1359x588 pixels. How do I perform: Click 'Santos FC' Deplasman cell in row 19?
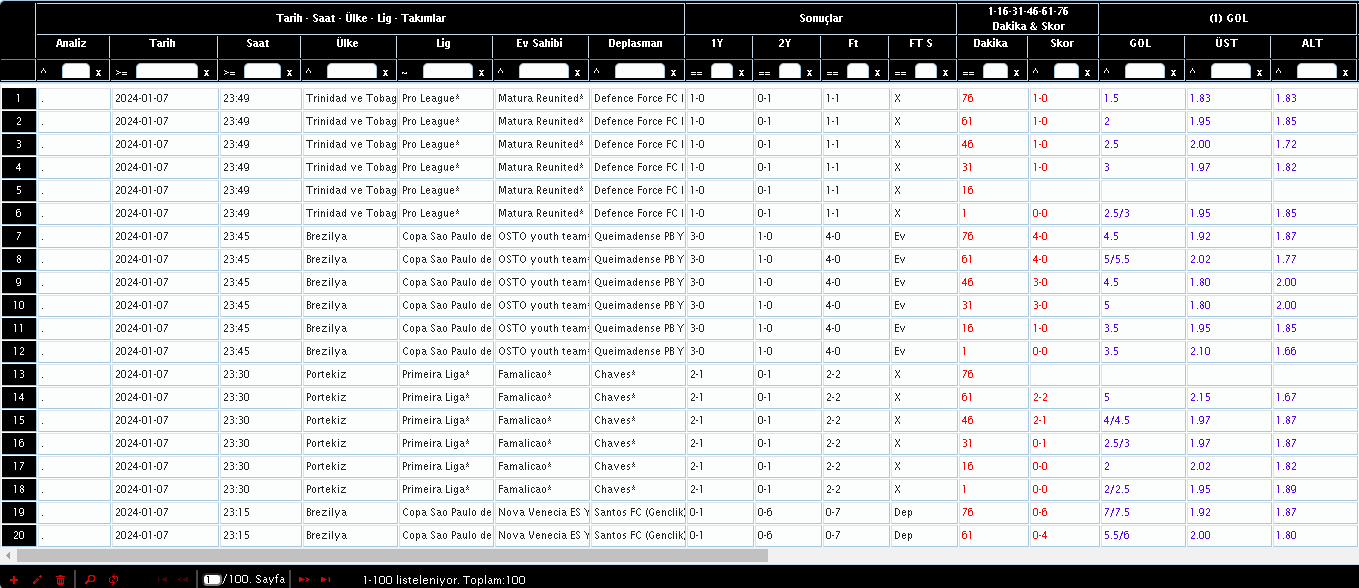[637, 512]
